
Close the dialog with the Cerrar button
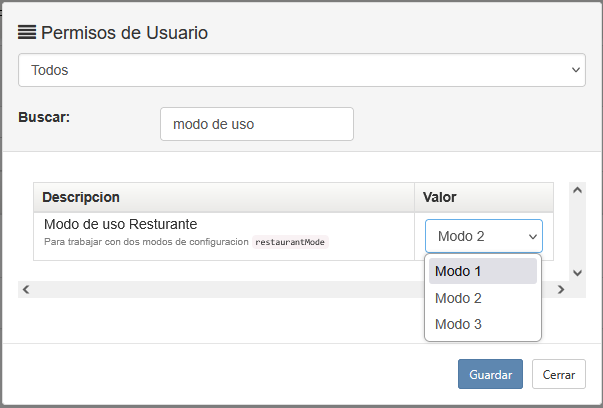[559, 374]
